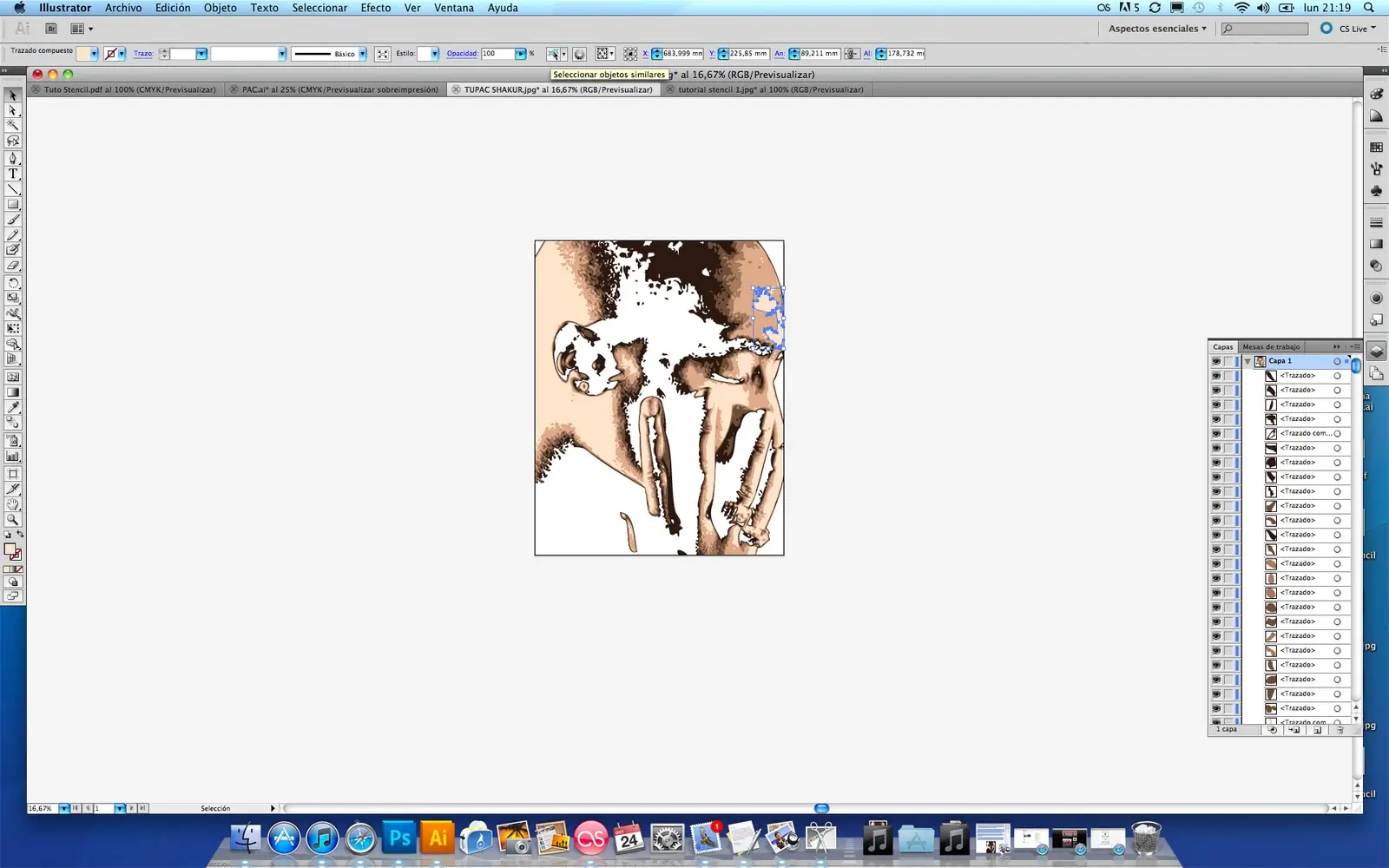Delete selection with Layers panel trash icon

point(1340,730)
